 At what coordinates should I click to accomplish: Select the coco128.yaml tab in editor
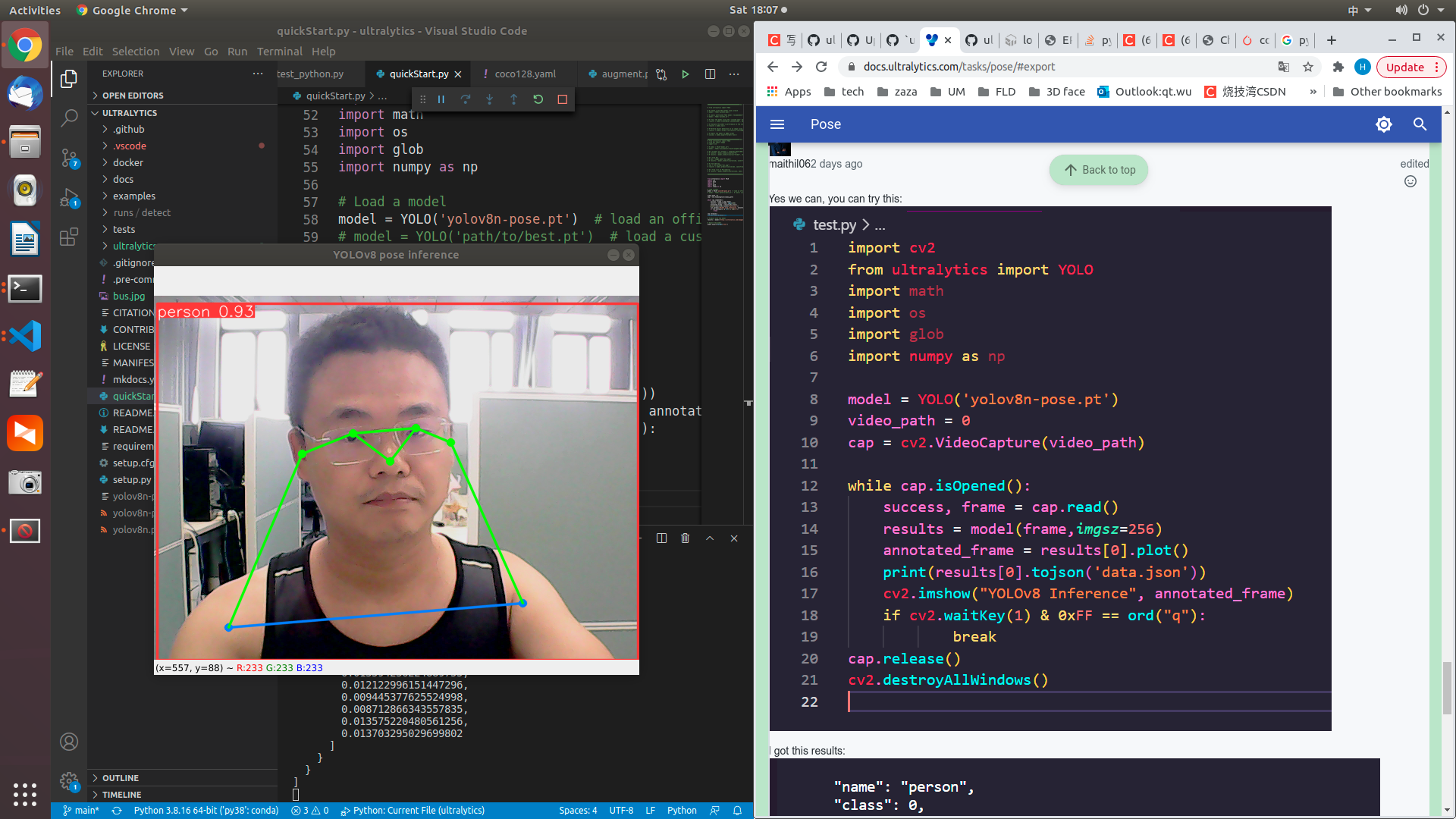525,73
